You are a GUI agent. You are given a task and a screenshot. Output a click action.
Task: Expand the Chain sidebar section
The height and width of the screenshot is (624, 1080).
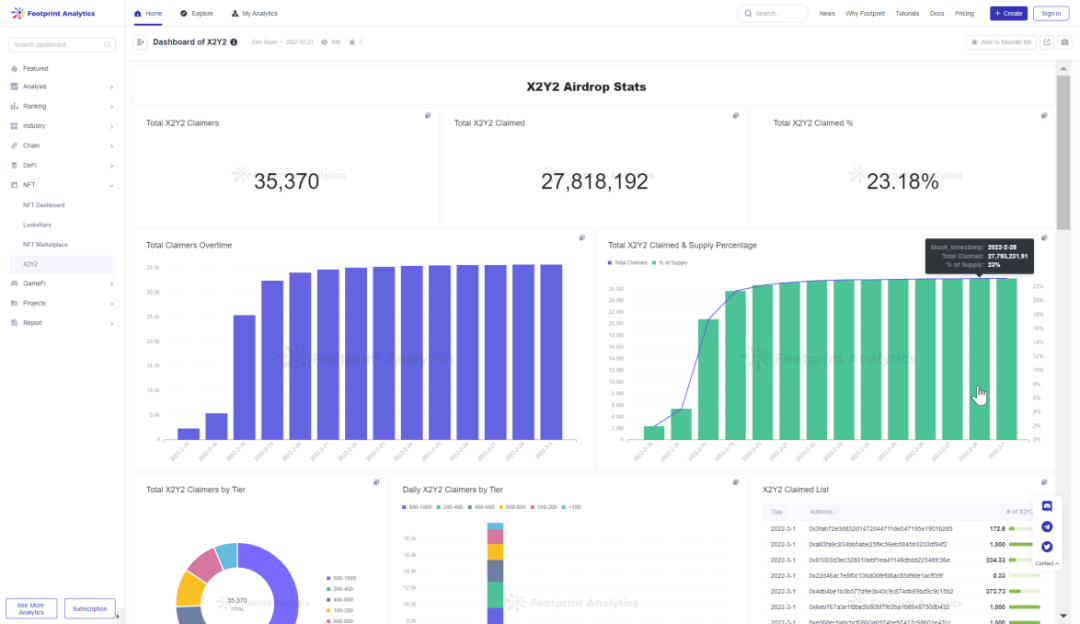pyautogui.click(x=112, y=146)
